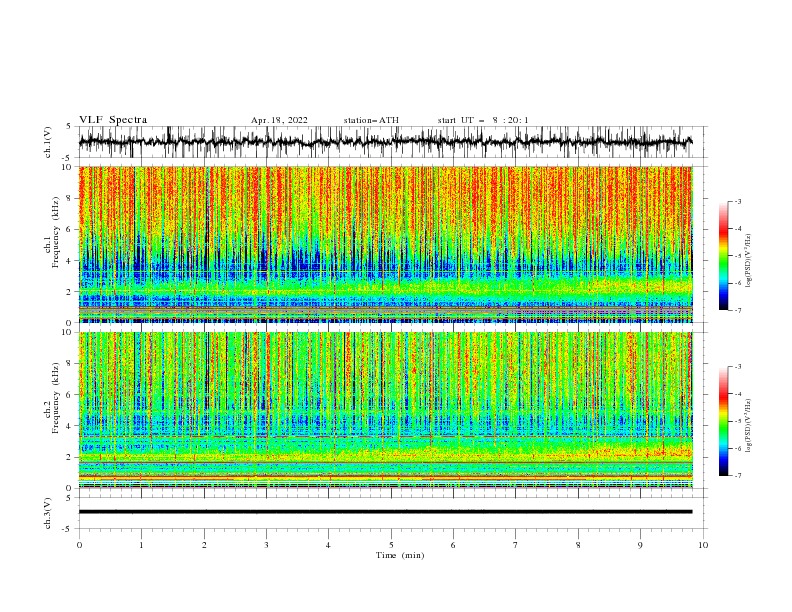
Task: Click the ch.3 flat voltage trace
Action: pyautogui.click(x=385, y=512)
